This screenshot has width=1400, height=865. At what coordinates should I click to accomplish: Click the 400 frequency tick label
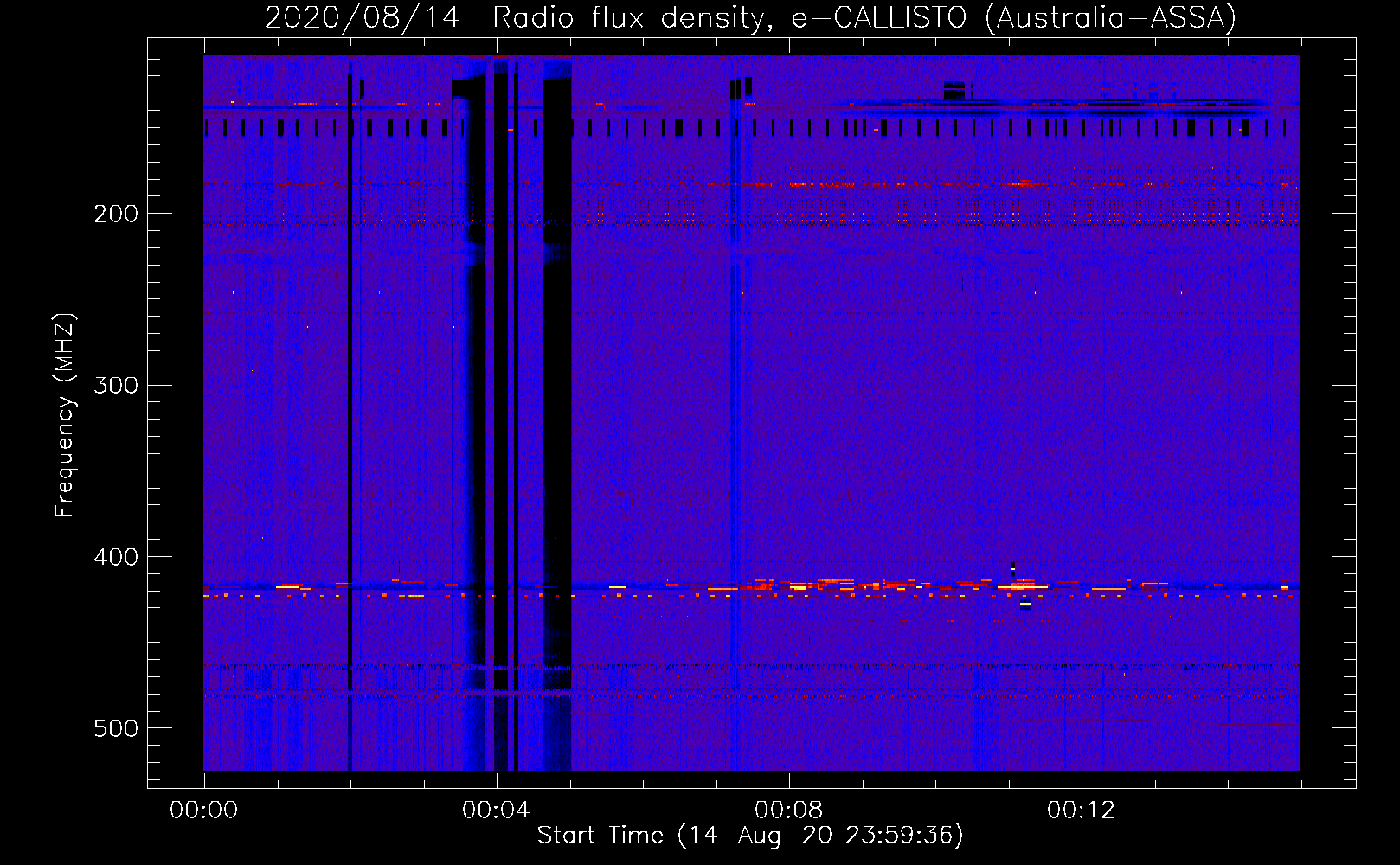[116, 557]
